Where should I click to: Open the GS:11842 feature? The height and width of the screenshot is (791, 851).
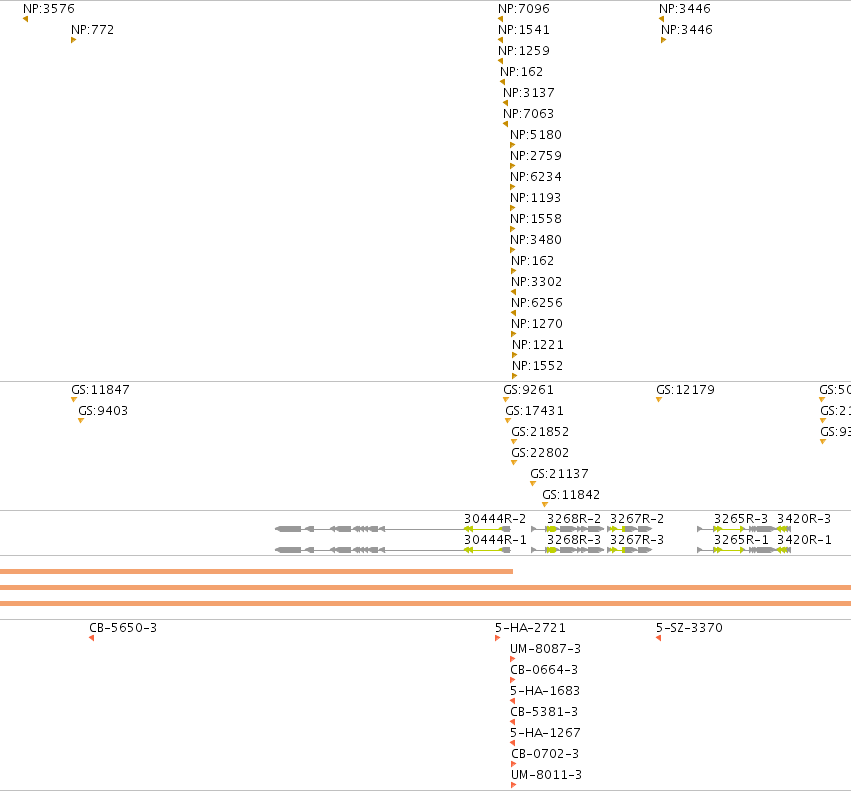[x=571, y=495]
